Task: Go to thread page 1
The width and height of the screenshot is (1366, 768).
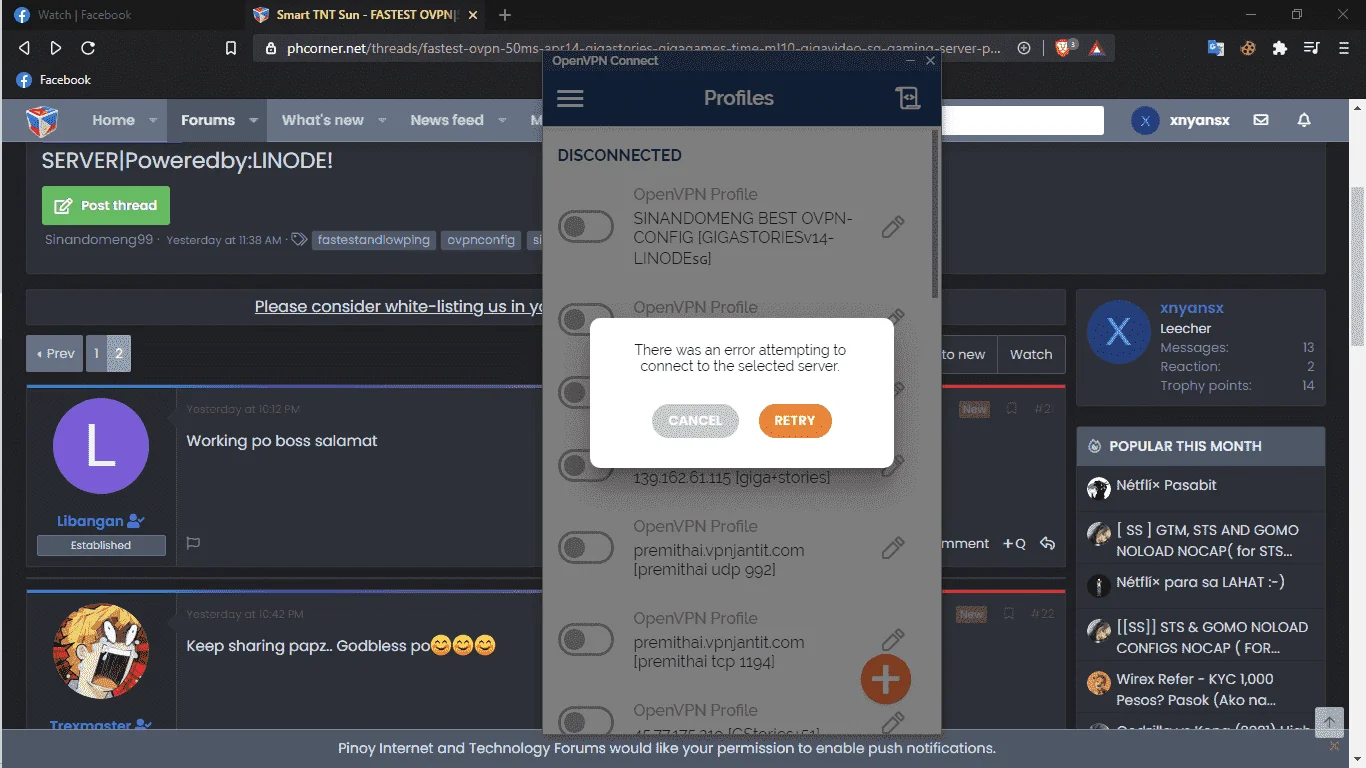Action: coord(96,354)
